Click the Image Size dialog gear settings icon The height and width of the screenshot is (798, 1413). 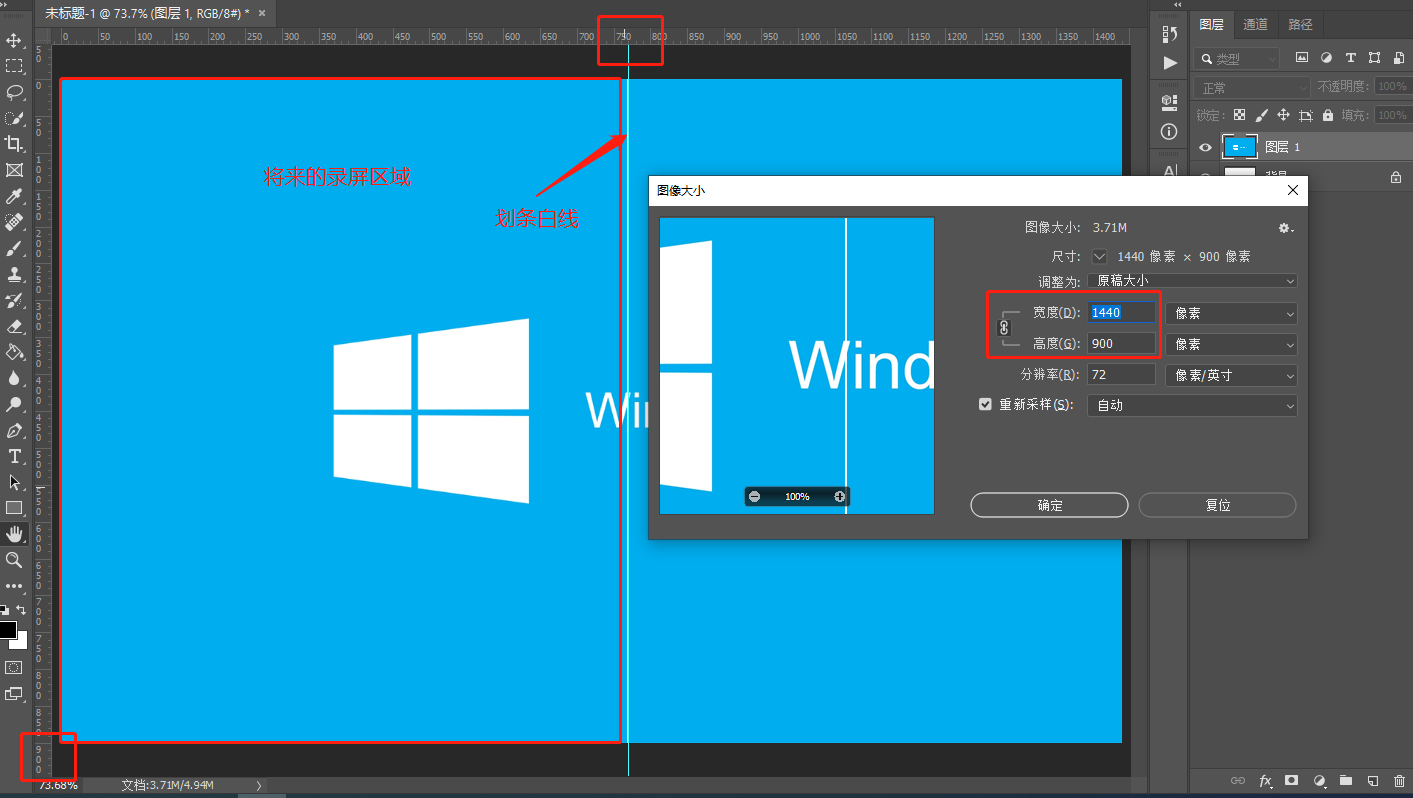pyautogui.click(x=1285, y=228)
